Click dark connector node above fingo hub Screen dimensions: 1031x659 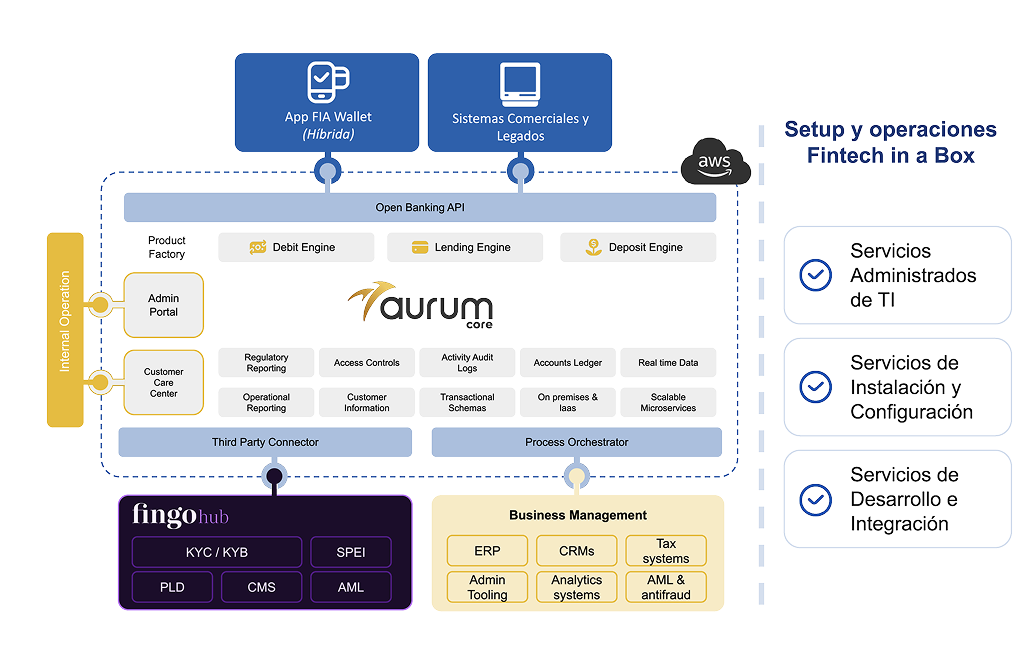(274, 476)
